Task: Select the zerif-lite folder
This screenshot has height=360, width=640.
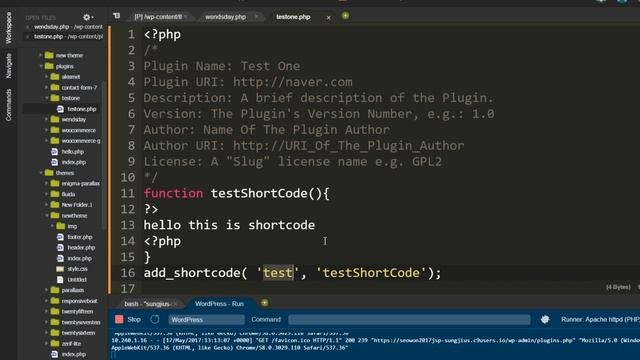Action: (71, 343)
